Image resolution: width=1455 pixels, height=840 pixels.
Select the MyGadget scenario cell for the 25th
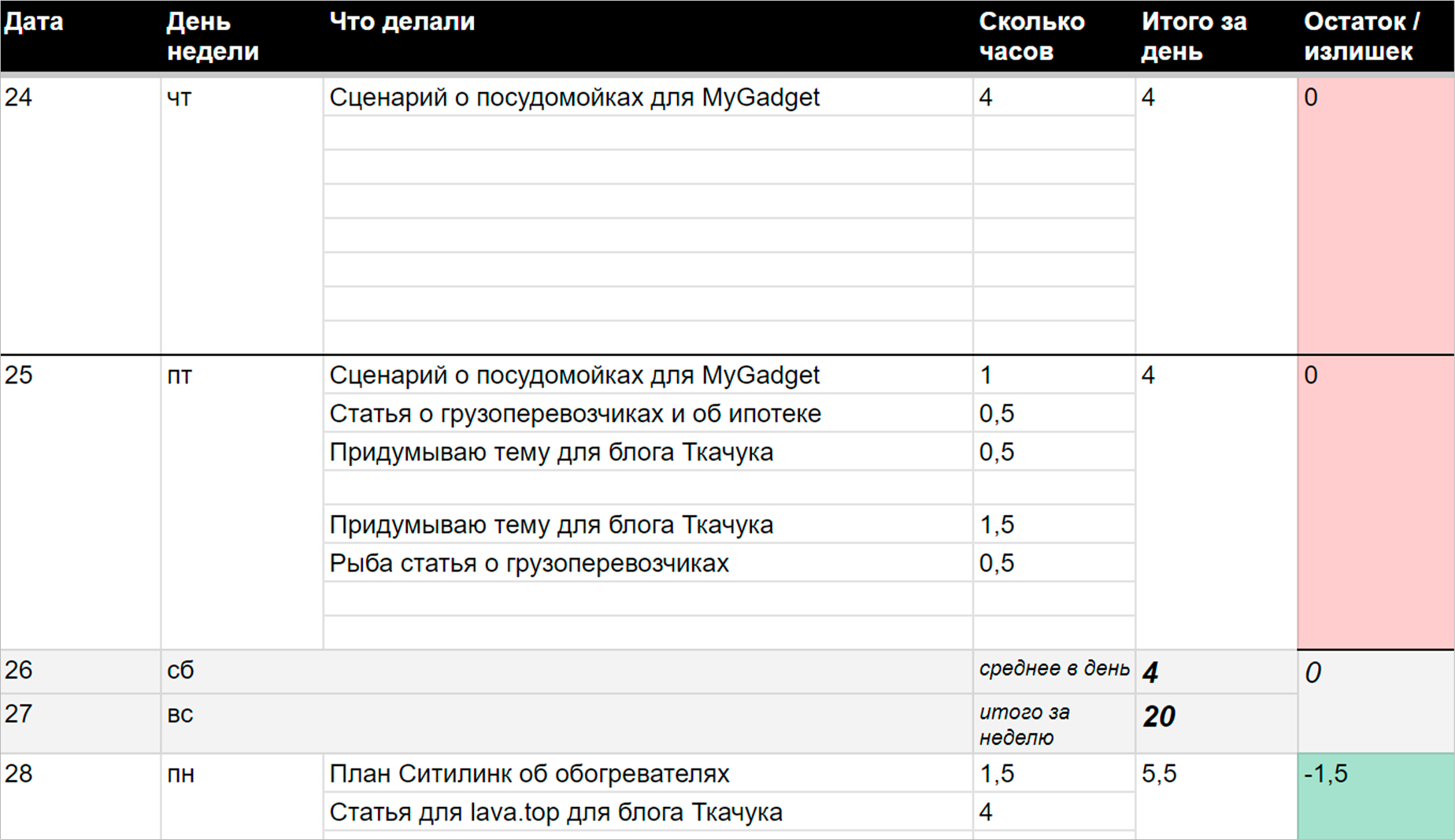tap(648, 375)
